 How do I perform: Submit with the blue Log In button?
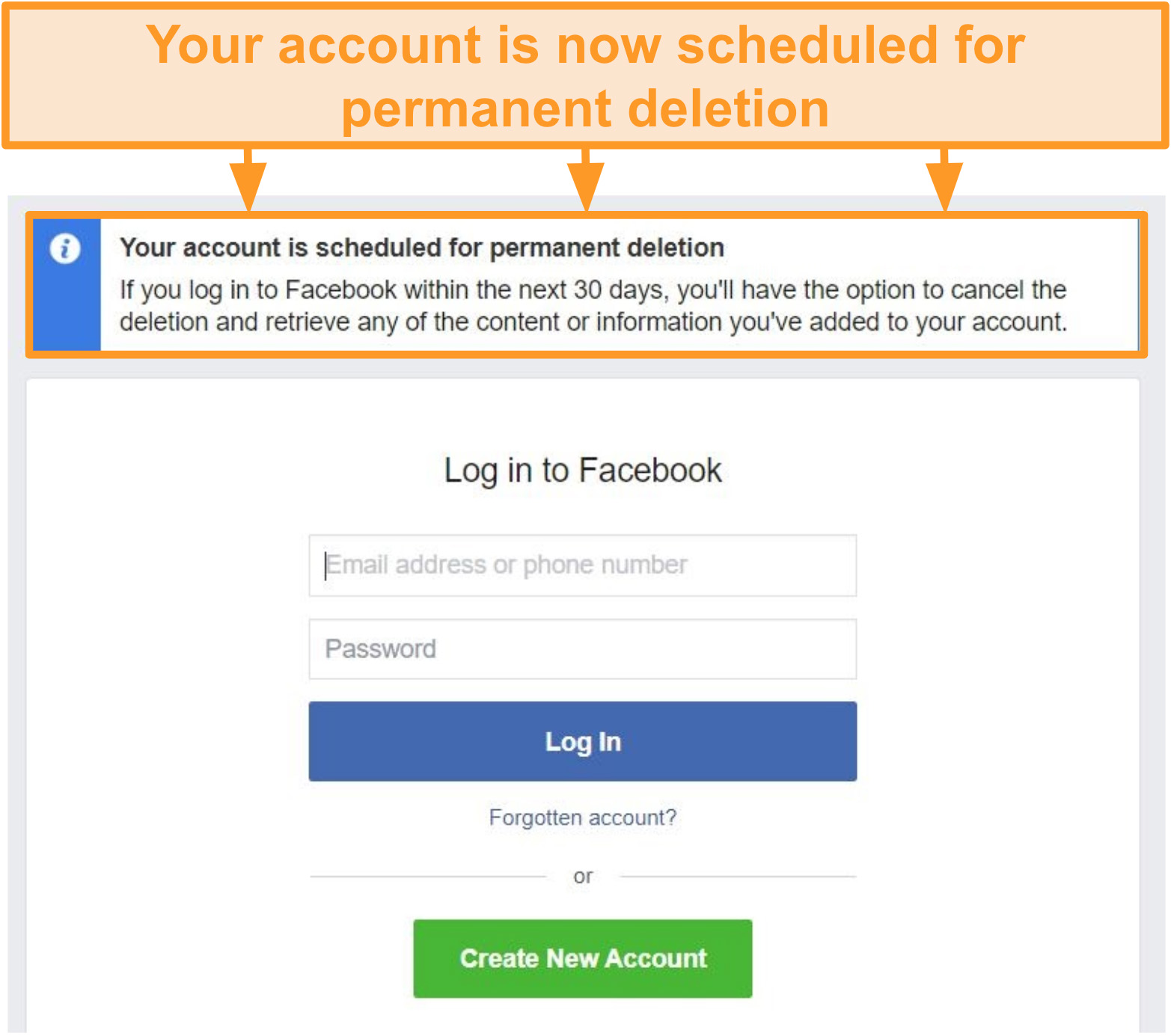pyautogui.click(x=582, y=741)
